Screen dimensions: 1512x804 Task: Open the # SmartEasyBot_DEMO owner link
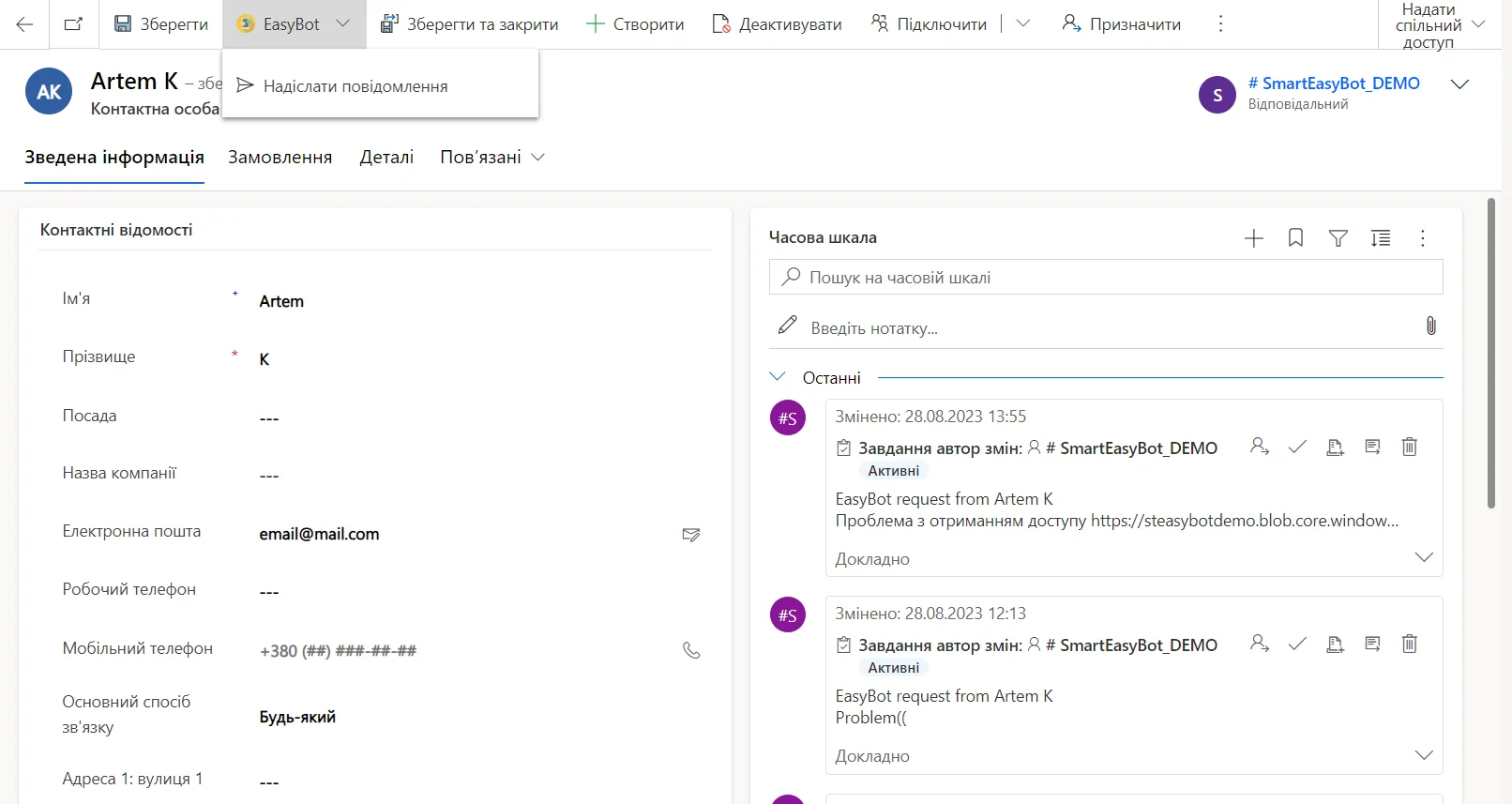(1333, 83)
